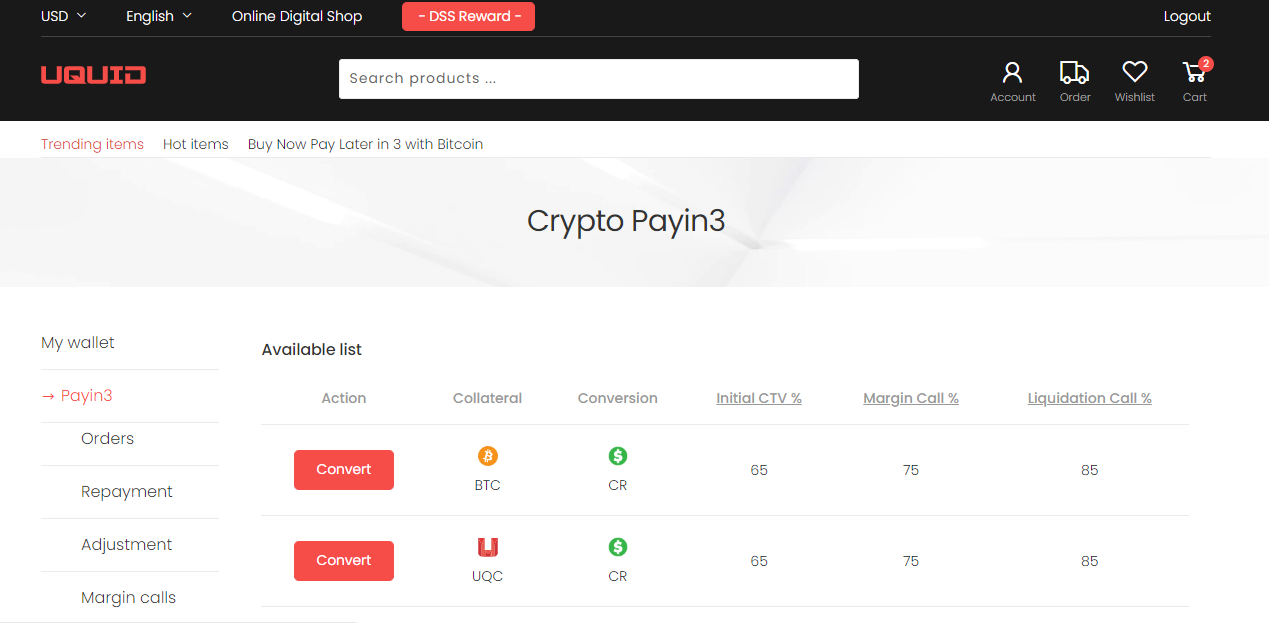Open the Trending items menu
Screen dimensions: 1269x623
(92, 144)
